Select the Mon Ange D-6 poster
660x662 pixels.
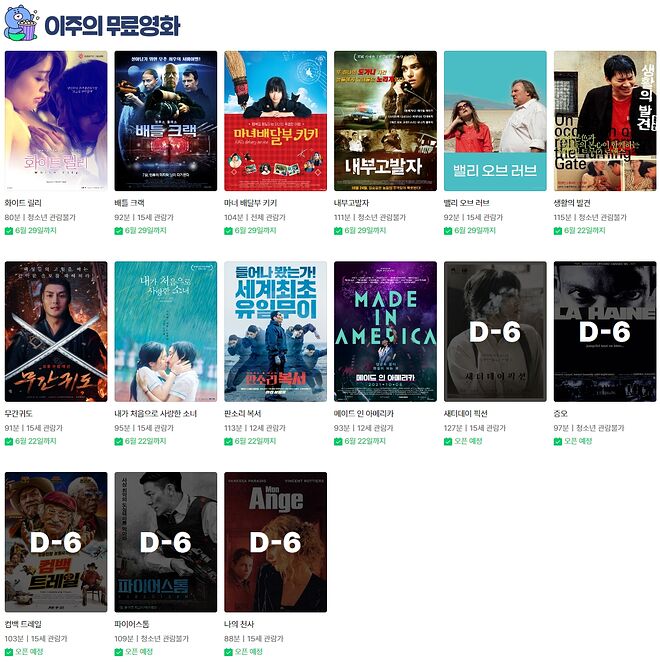pos(276,542)
